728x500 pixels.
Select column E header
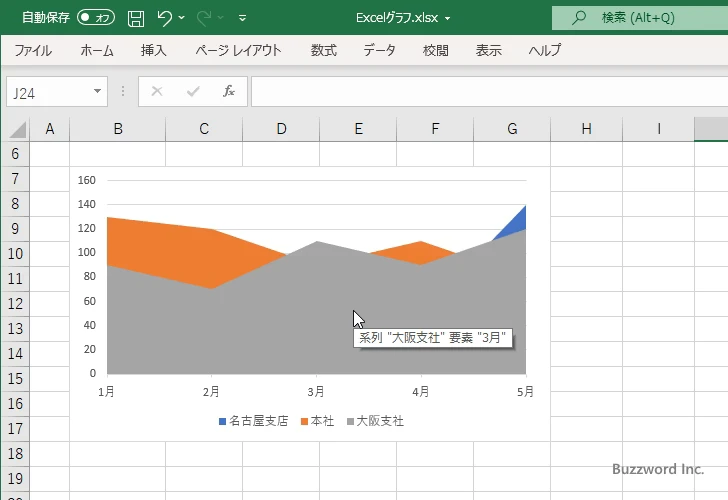point(358,129)
